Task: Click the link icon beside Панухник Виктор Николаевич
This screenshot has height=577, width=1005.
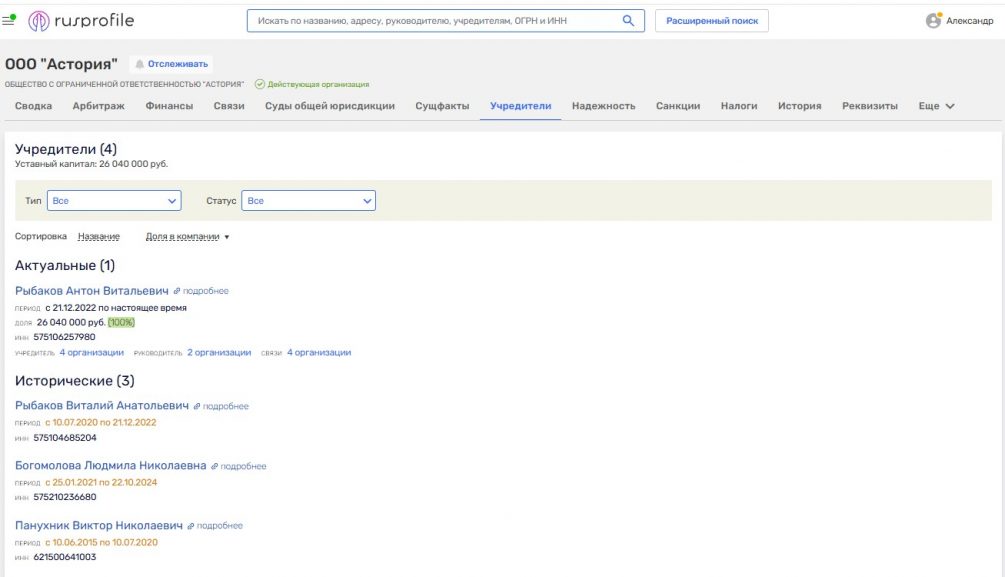Action: point(191,526)
